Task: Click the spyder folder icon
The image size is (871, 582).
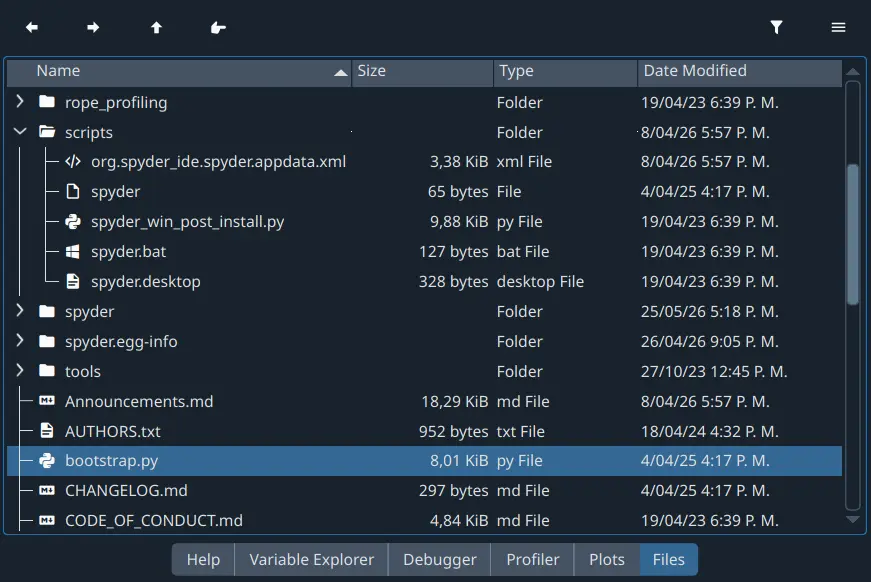Action: 47,311
